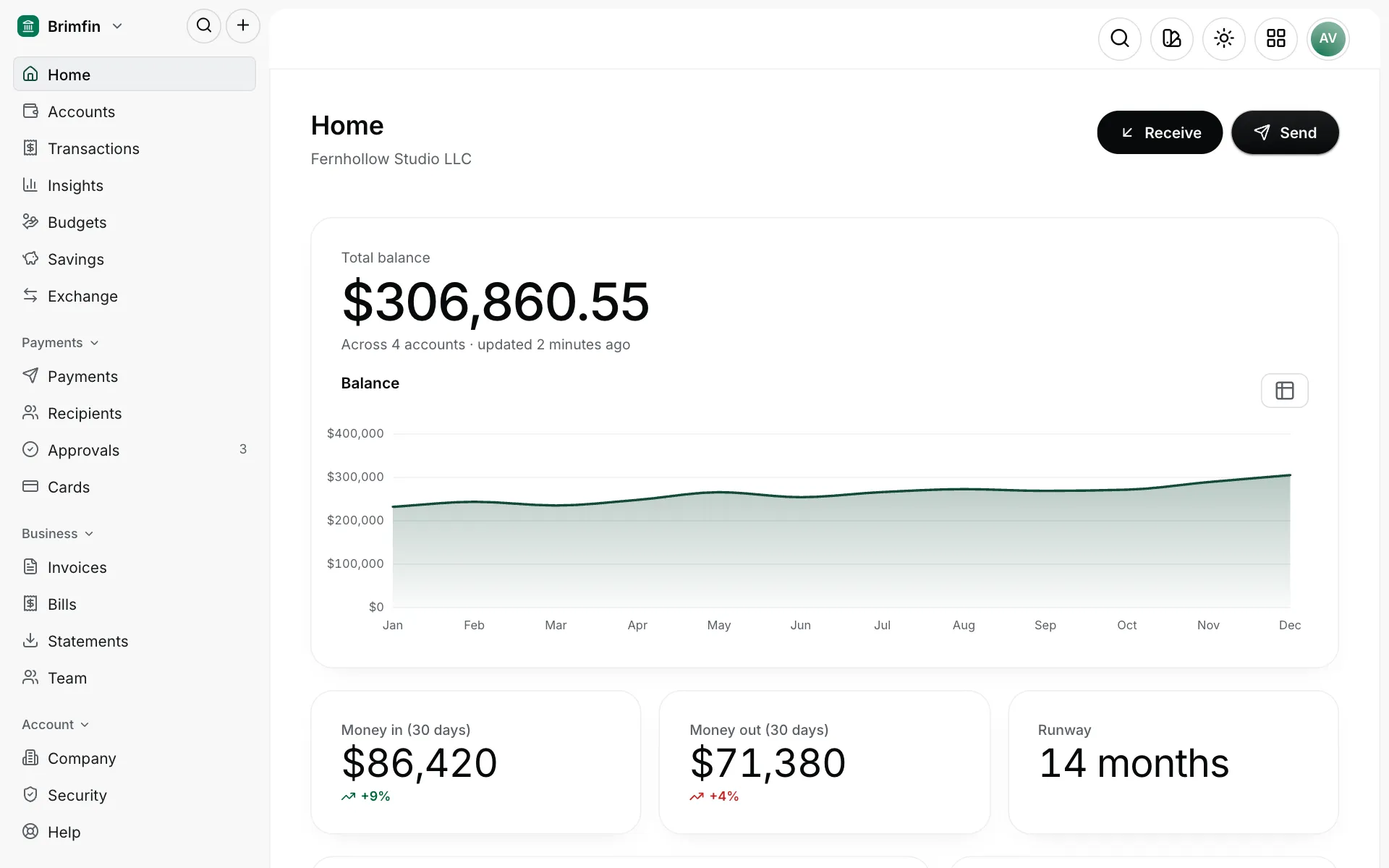The image size is (1389, 868).
Task: Click the sidebar search icon
Action: (204, 26)
